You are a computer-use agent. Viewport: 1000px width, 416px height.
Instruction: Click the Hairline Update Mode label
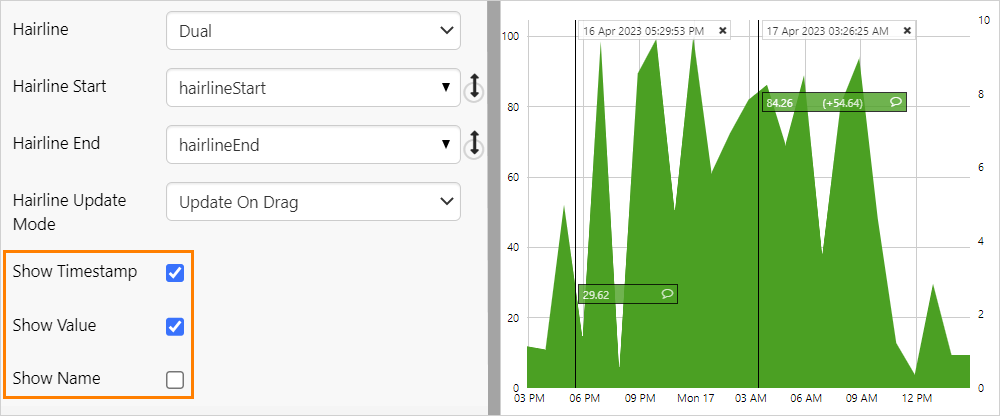point(70,212)
